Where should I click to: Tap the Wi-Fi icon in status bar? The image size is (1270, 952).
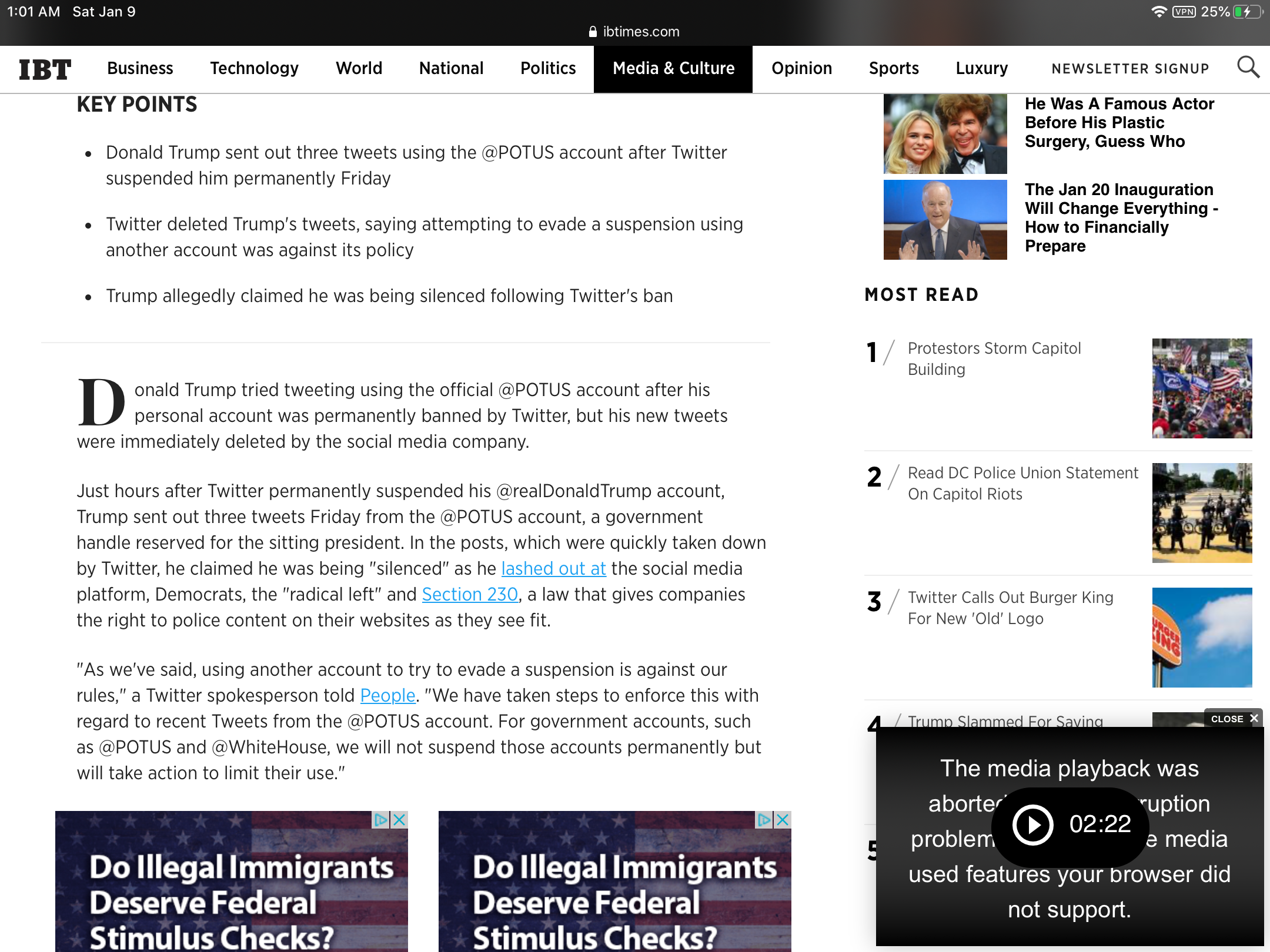pos(1158,12)
